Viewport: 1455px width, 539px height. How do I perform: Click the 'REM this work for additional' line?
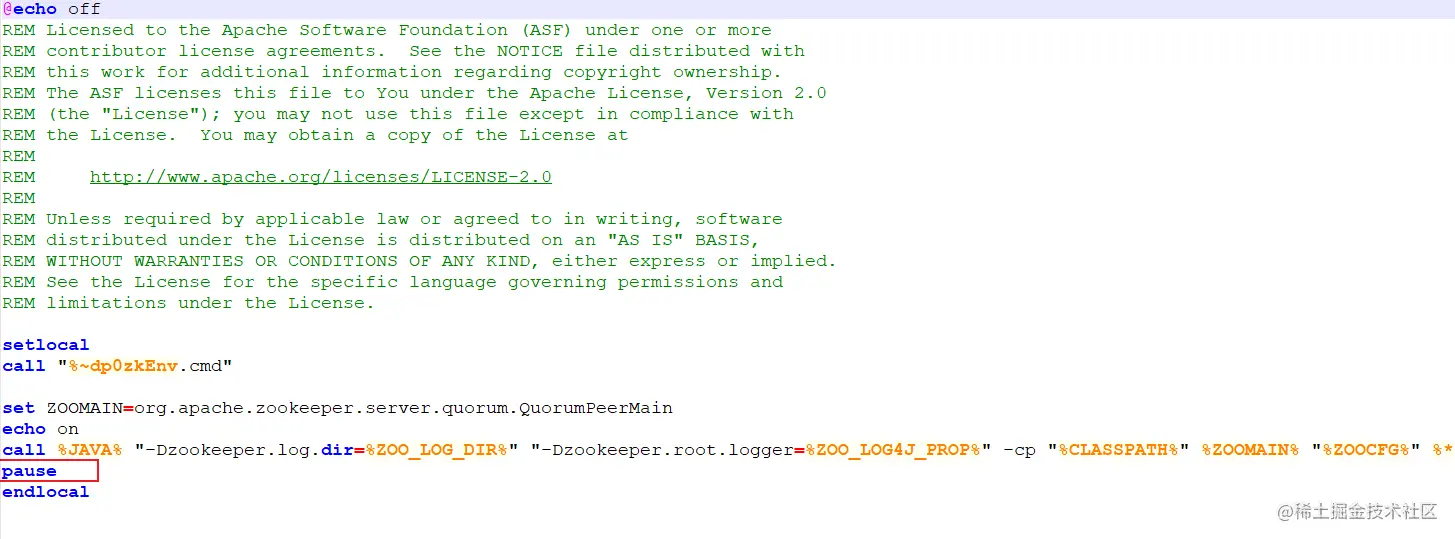(x=392, y=72)
